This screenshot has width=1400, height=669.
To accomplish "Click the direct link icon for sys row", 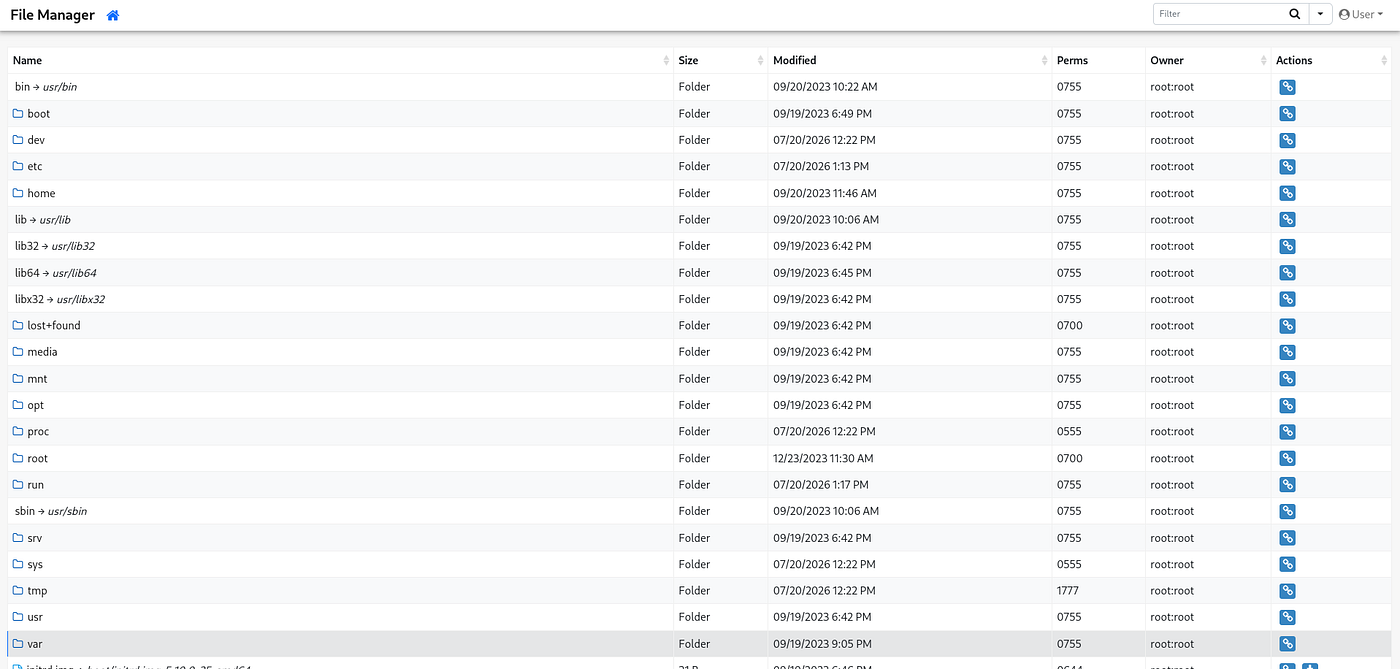I will [x=1287, y=564].
